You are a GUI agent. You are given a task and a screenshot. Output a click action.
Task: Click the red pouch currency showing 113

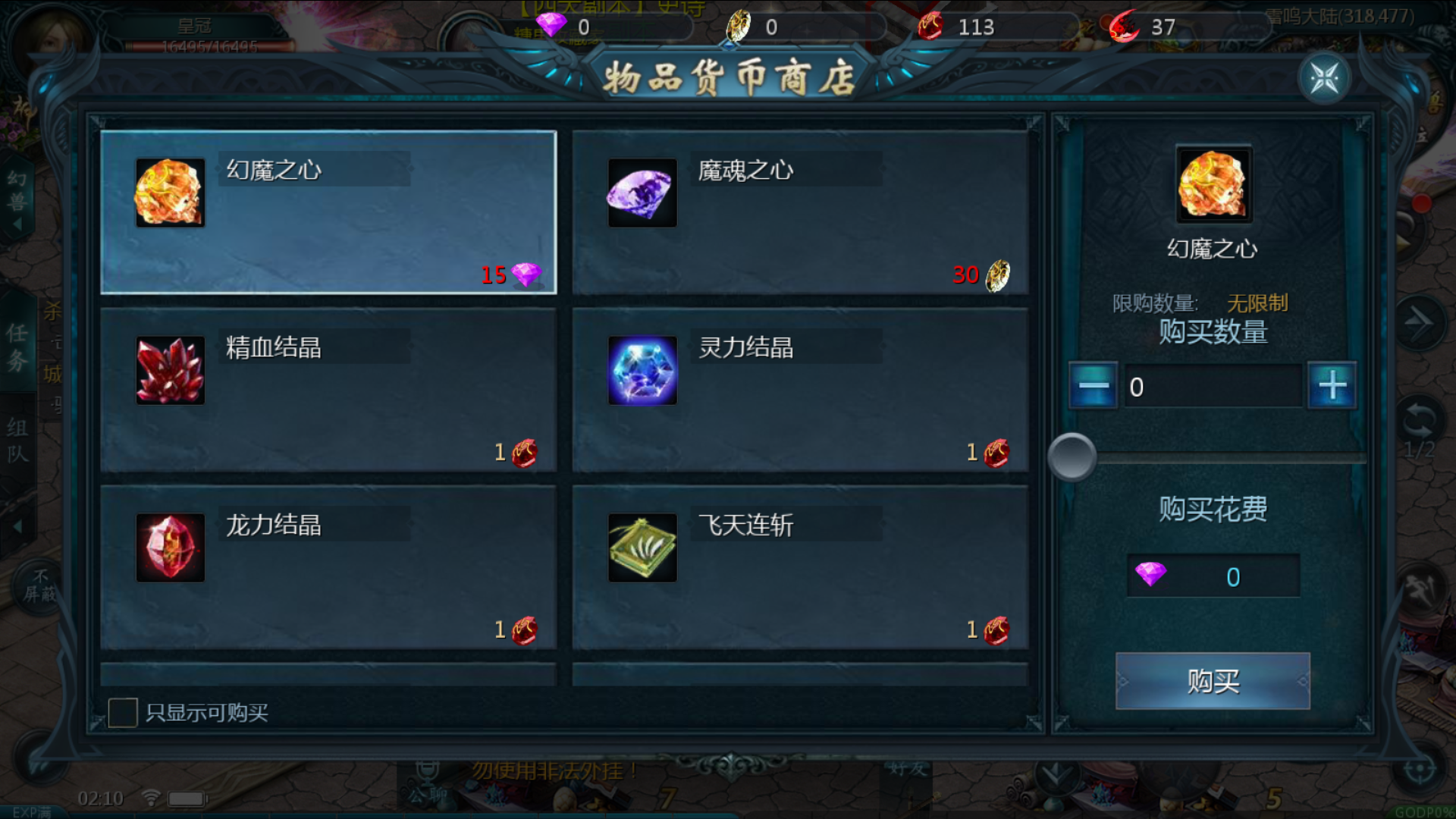(997, 27)
